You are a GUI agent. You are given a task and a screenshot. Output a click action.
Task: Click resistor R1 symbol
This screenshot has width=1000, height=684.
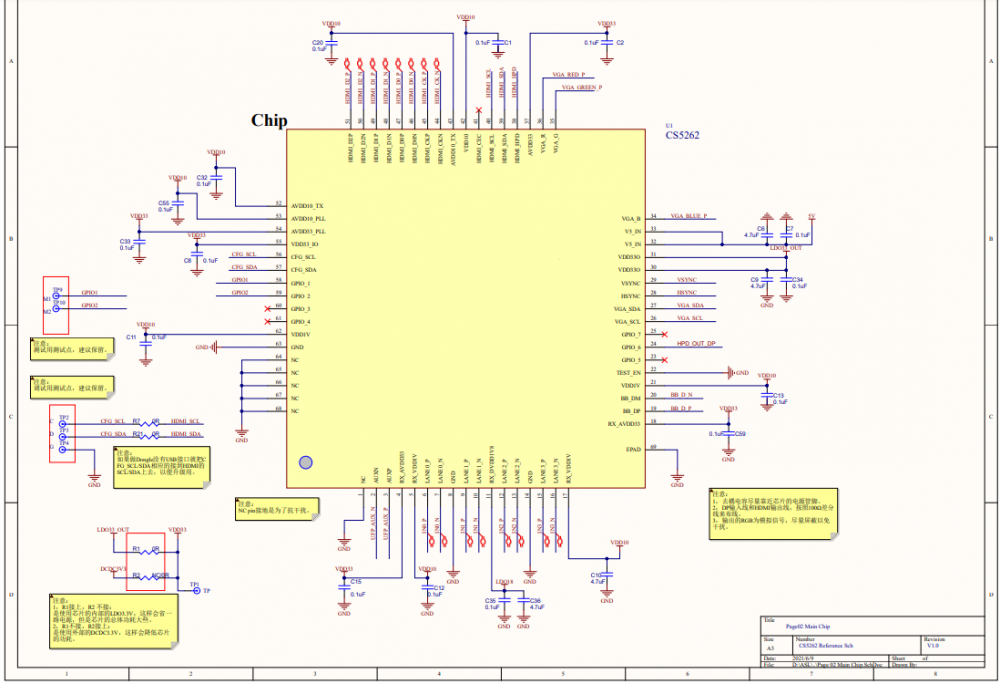click(149, 551)
